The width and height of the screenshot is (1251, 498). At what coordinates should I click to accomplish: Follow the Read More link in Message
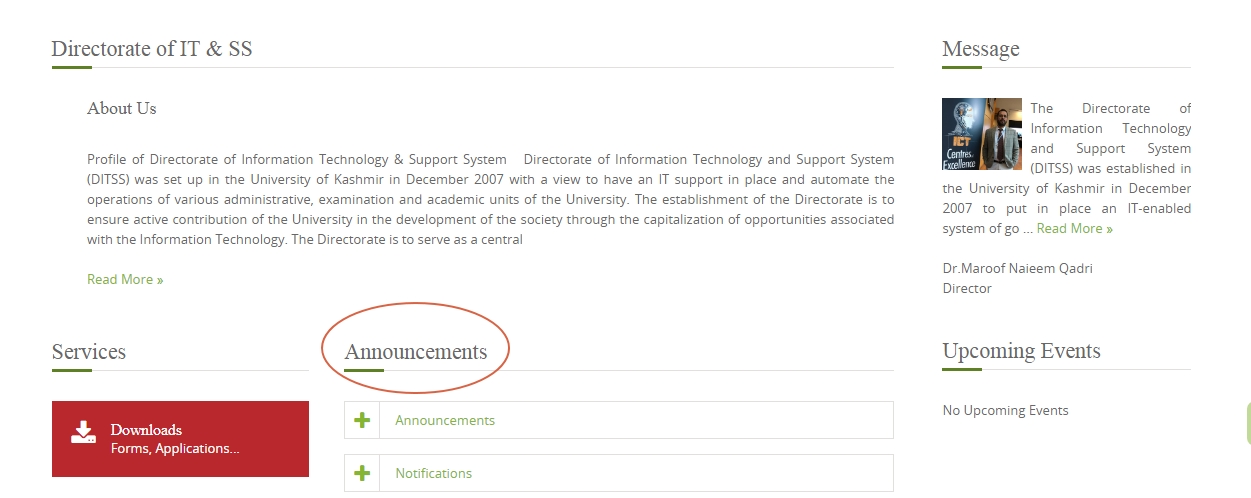click(x=1074, y=229)
